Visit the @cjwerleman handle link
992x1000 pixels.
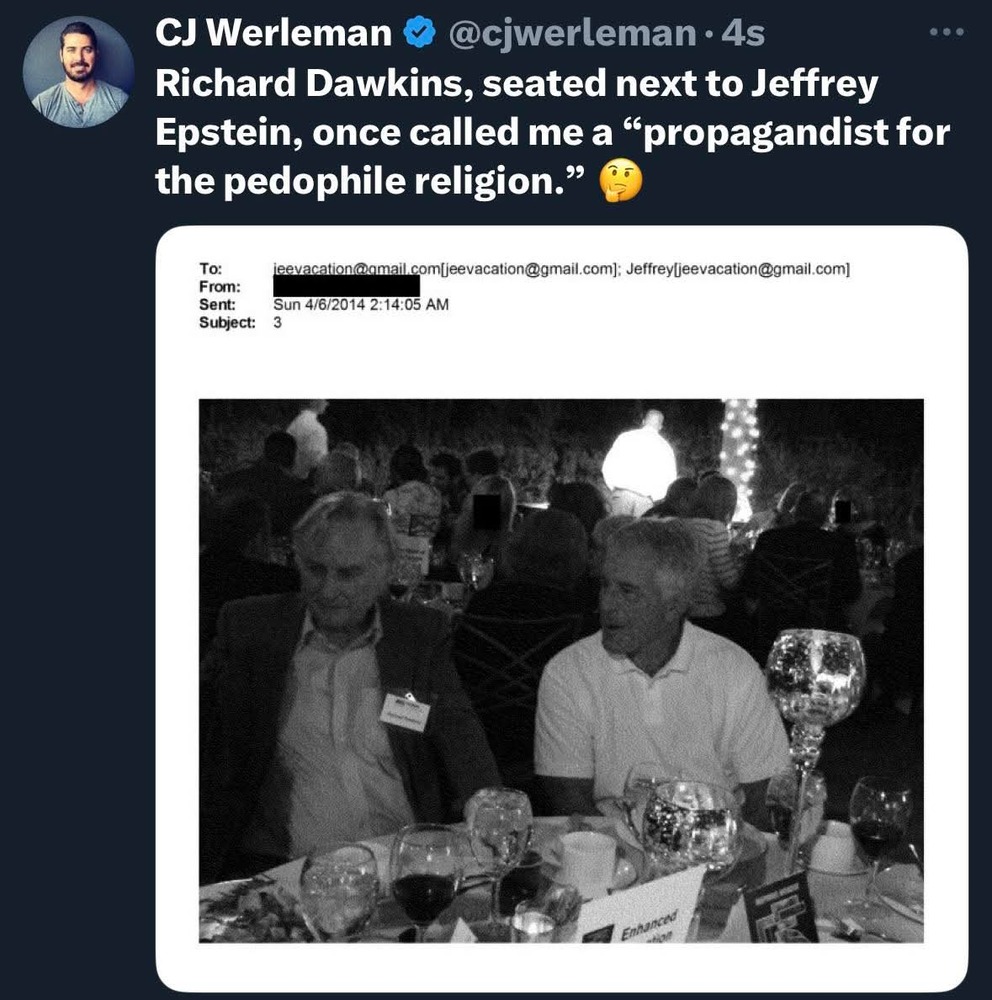coord(572,33)
